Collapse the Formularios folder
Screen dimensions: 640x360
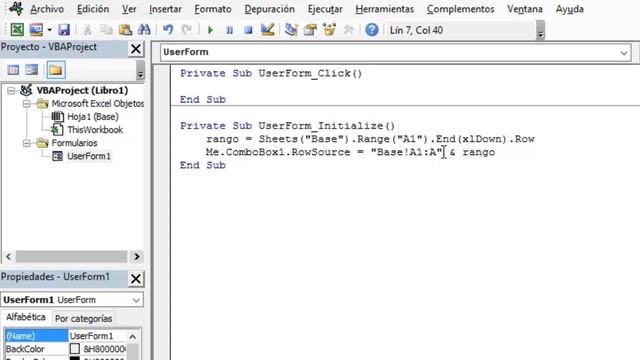tap(27, 143)
